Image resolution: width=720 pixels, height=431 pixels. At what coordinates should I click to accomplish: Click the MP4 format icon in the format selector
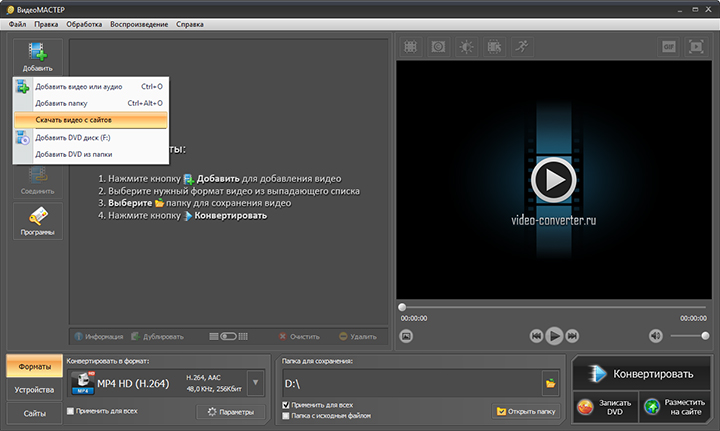[83, 383]
